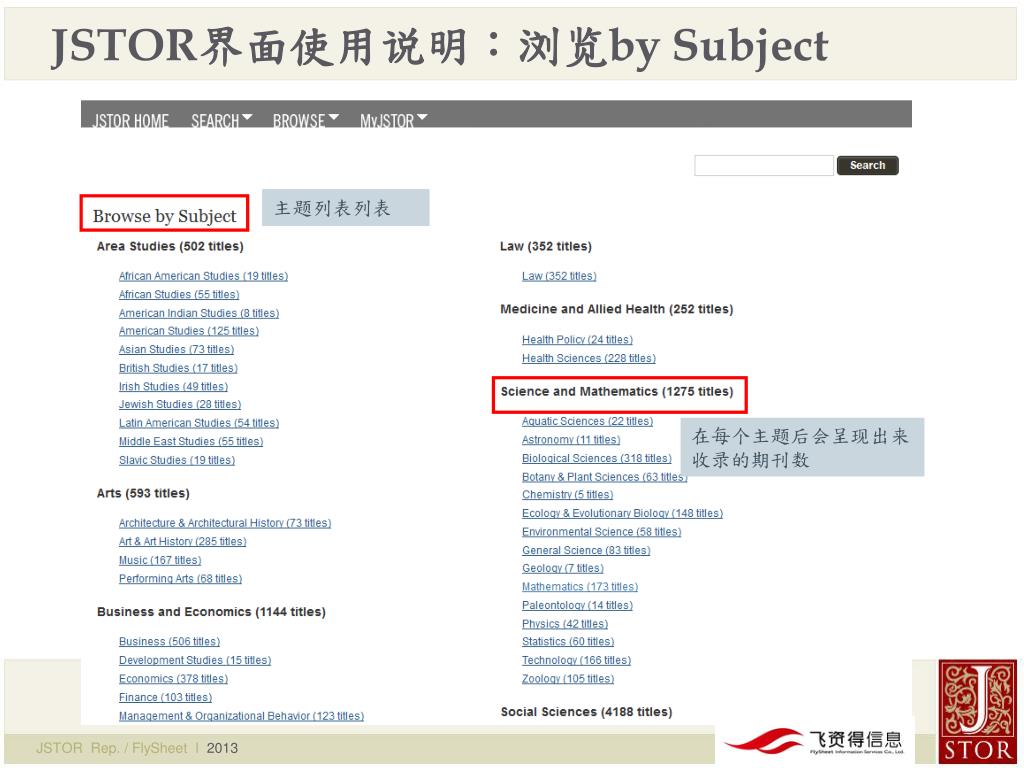Open Statistics (60 titles) link
Viewport: 1024px width, 768px height.
(568, 642)
